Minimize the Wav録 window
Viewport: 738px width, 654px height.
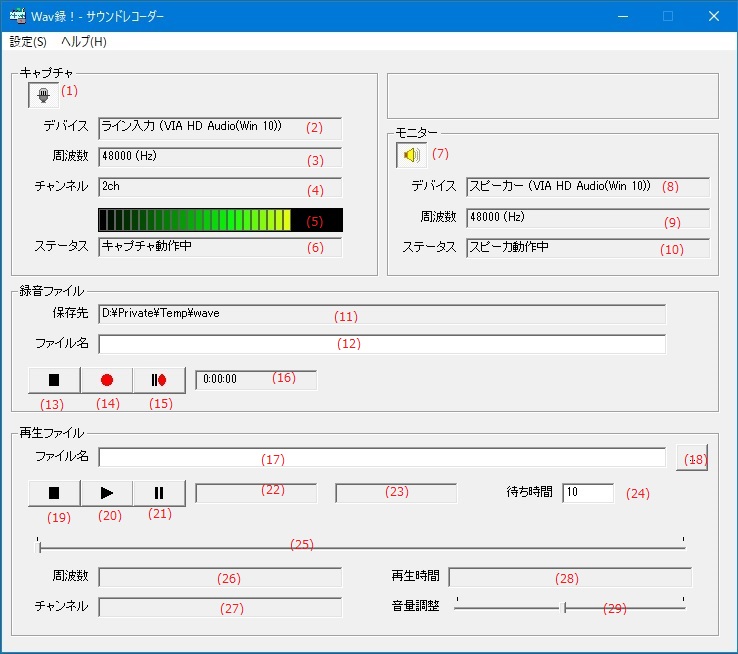[623, 16]
